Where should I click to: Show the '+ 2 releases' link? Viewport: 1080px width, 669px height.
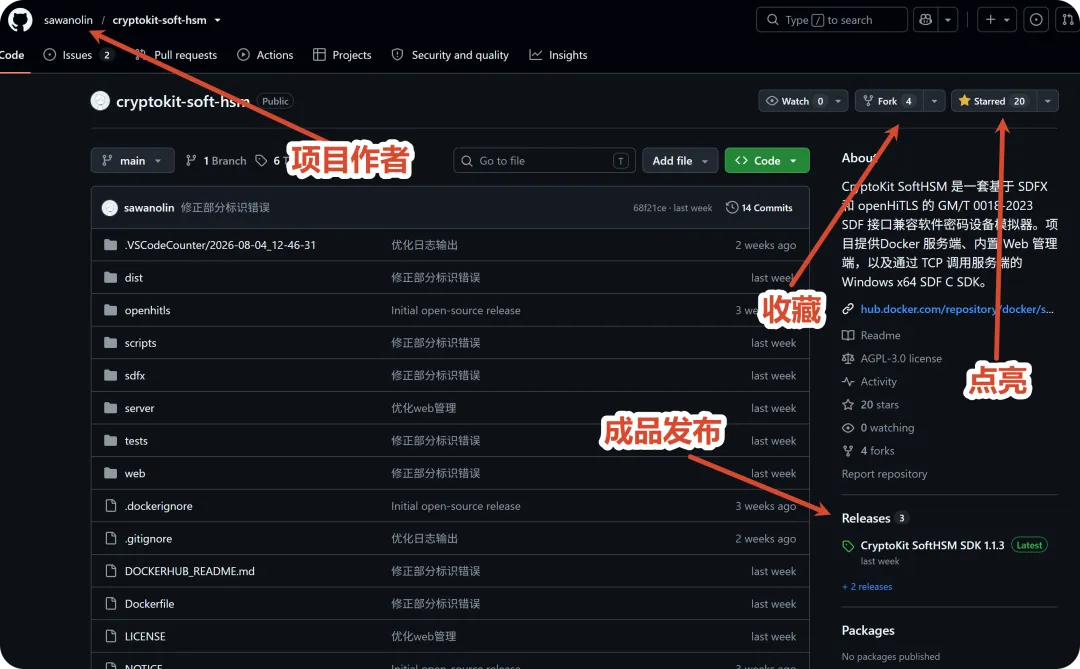click(x=867, y=587)
